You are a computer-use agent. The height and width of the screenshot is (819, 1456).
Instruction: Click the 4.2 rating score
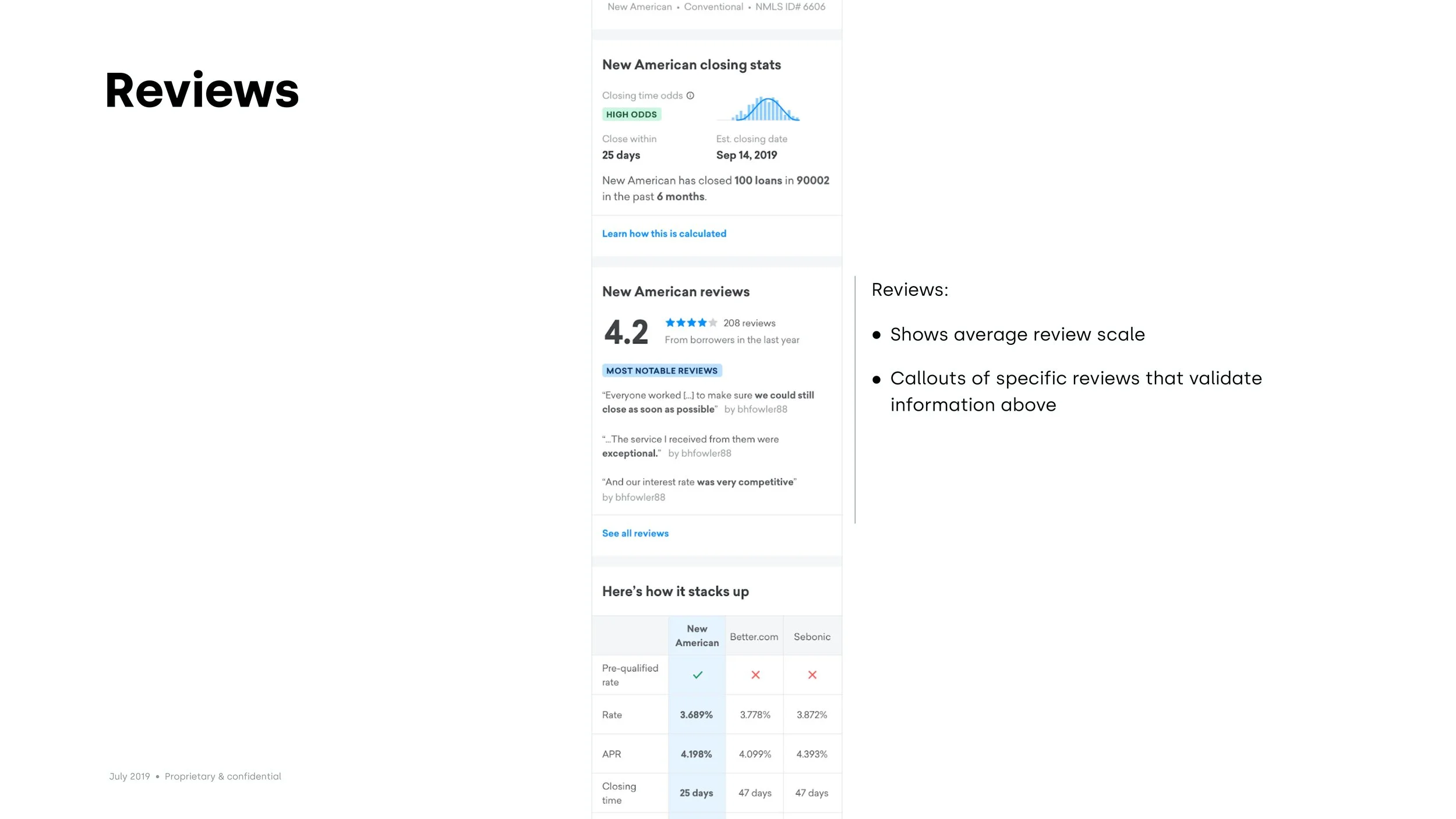point(626,332)
